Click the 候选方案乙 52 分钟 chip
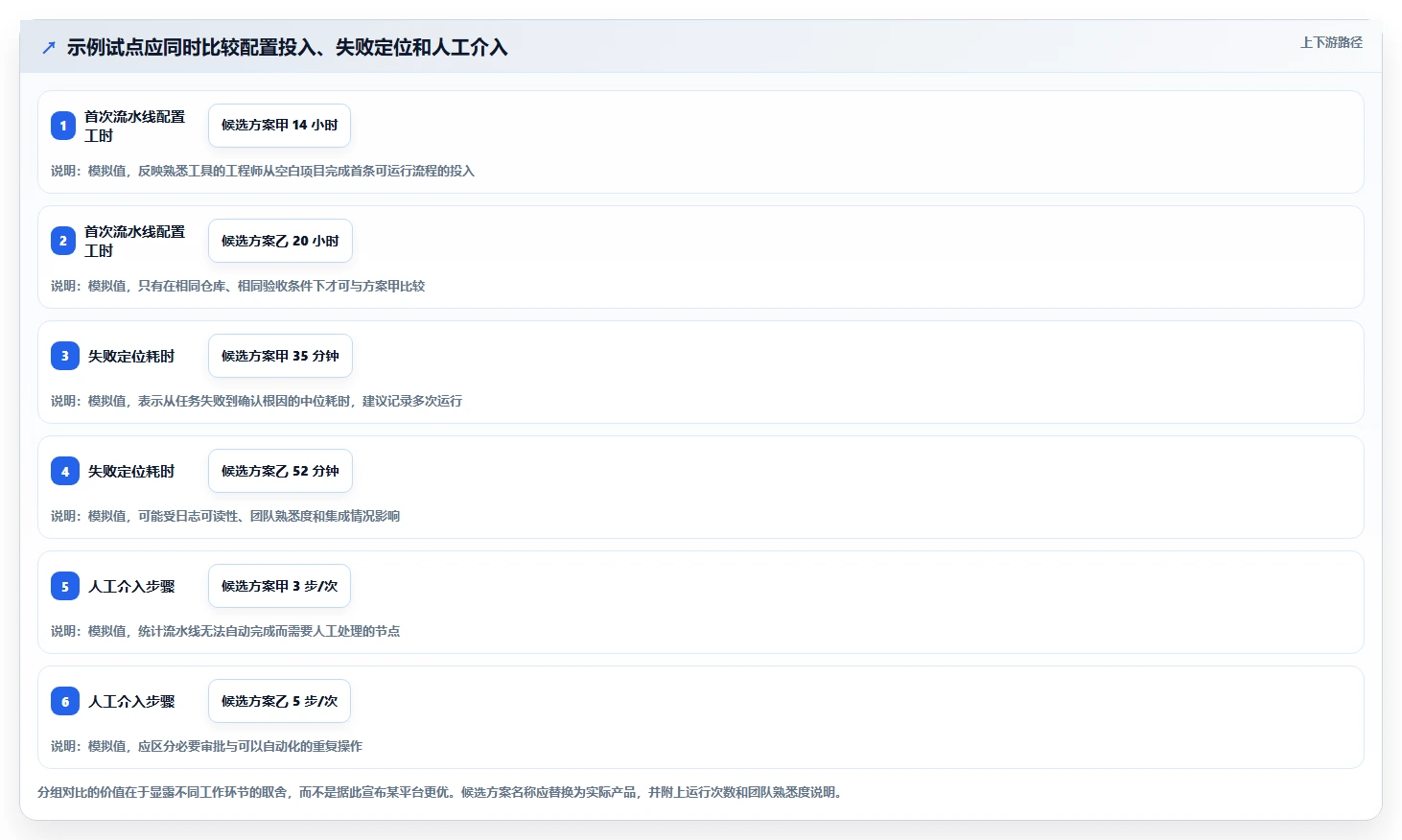Screen dimensions: 1402x840 pos(280,471)
